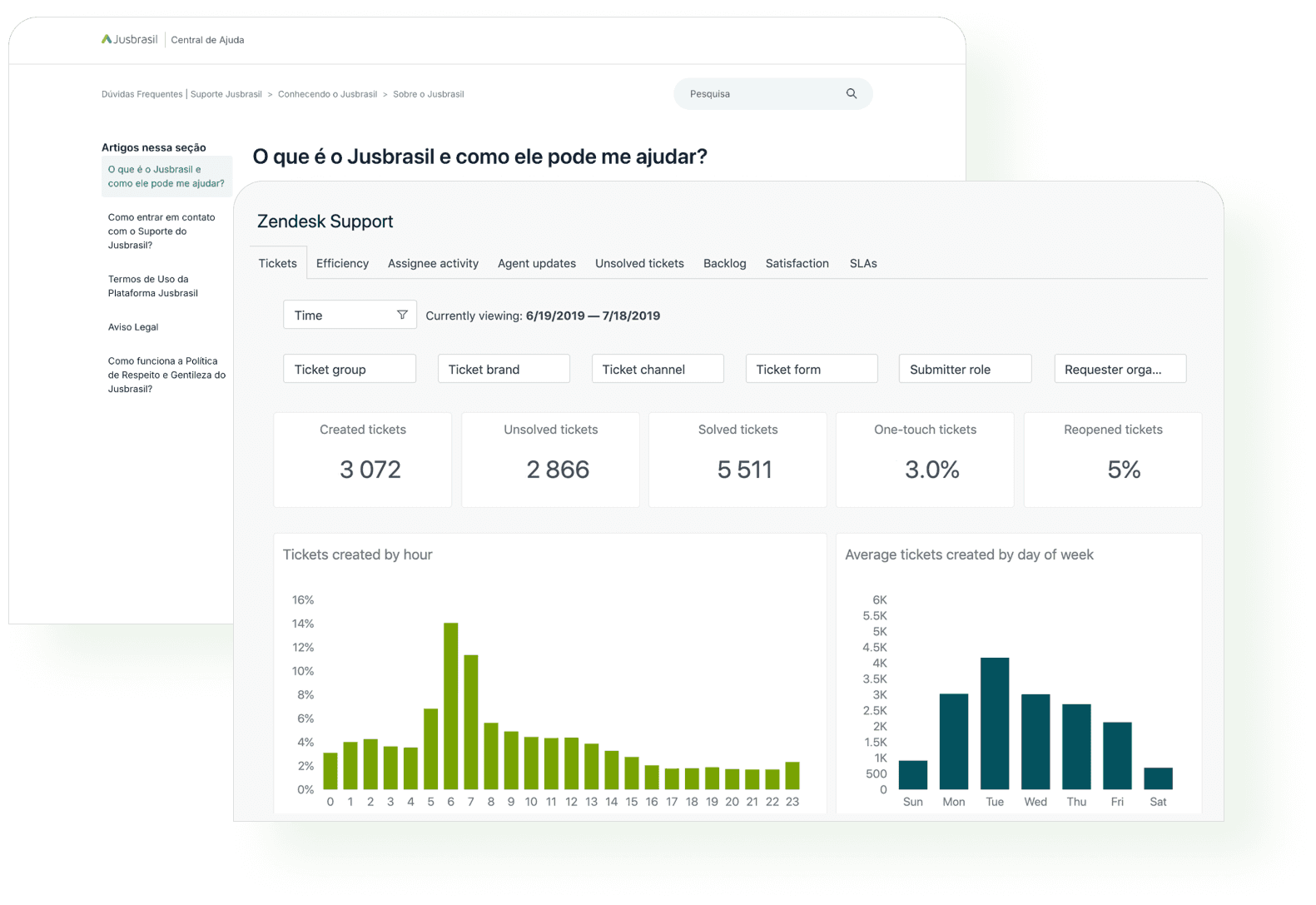Click the Jusbrasil logo in help center
Image resolution: width=1316 pixels, height=905 pixels.
(x=130, y=39)
